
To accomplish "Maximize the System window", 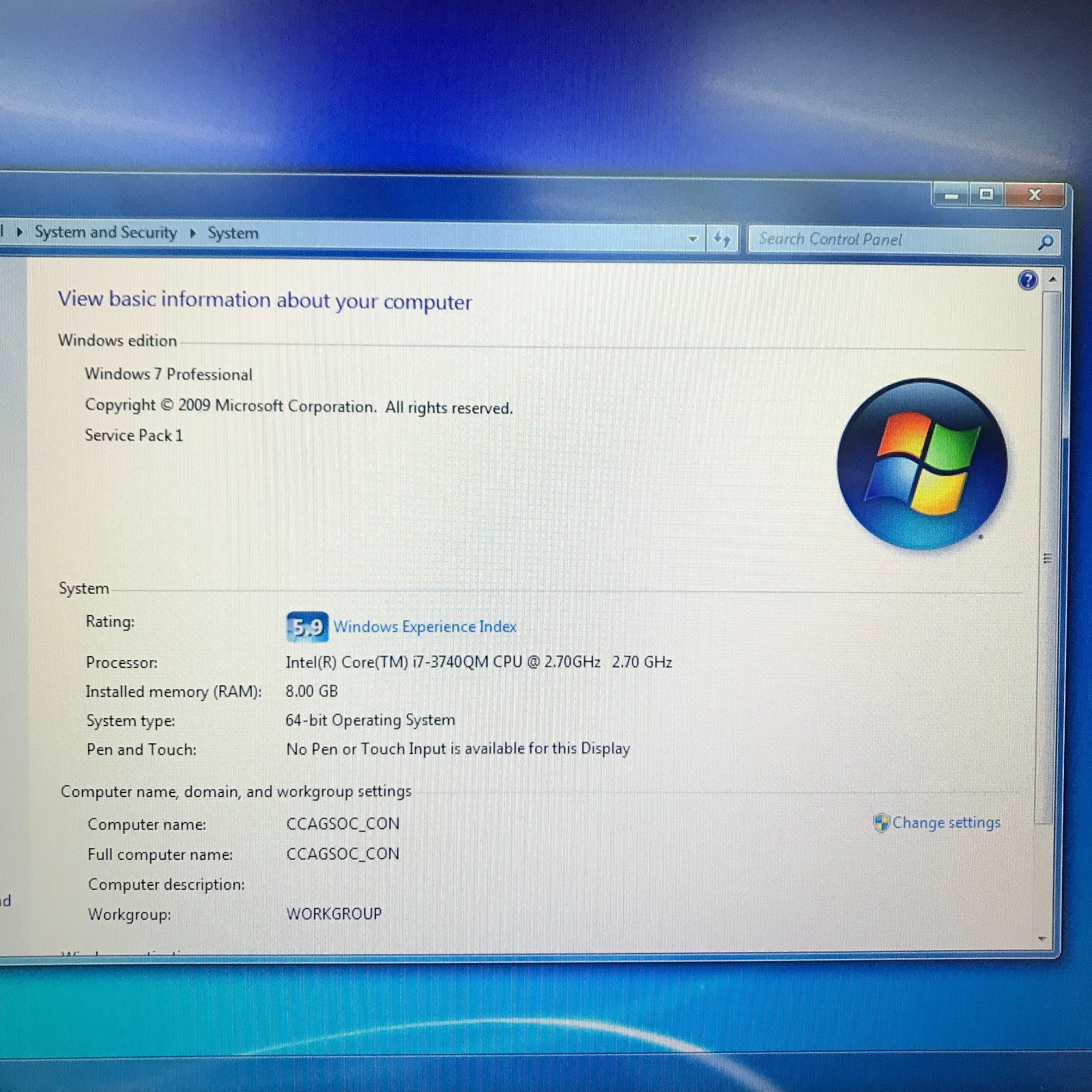I will (986, 195).
